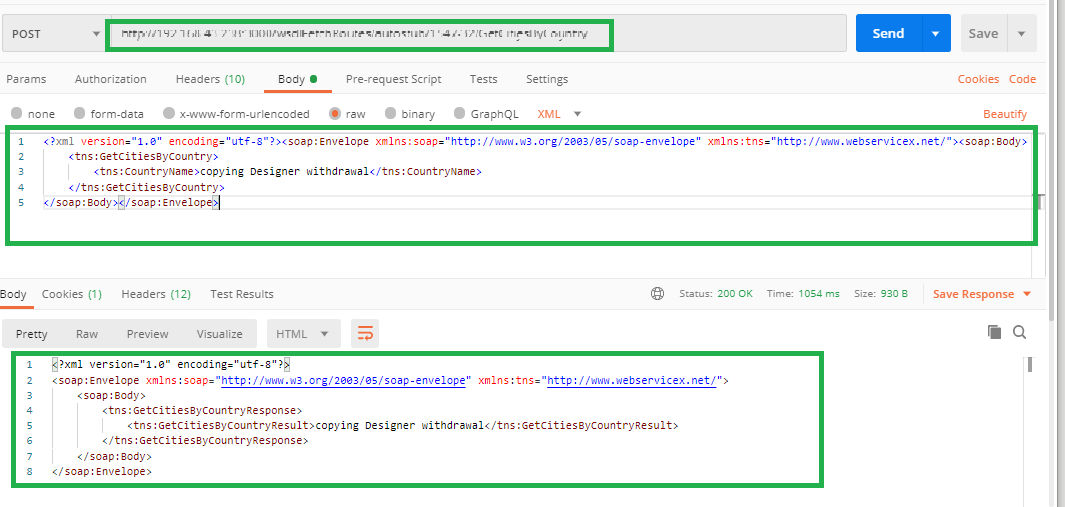Viewport: 1065px width, 507px height.
Task: Open the Cookies link on the right
Action: pos(978,79)
